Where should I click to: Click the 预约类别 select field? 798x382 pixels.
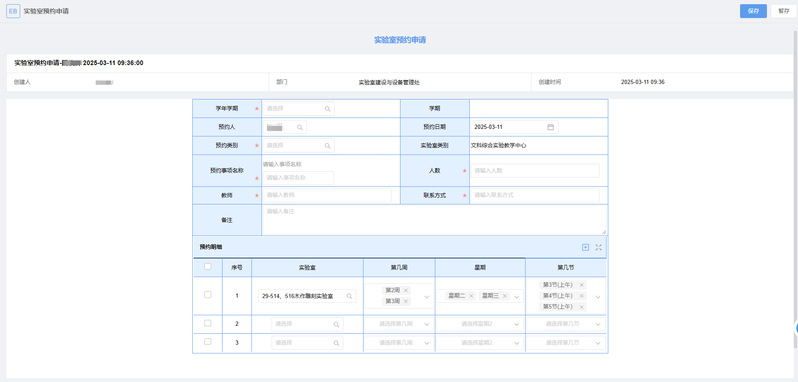[298, 145]
